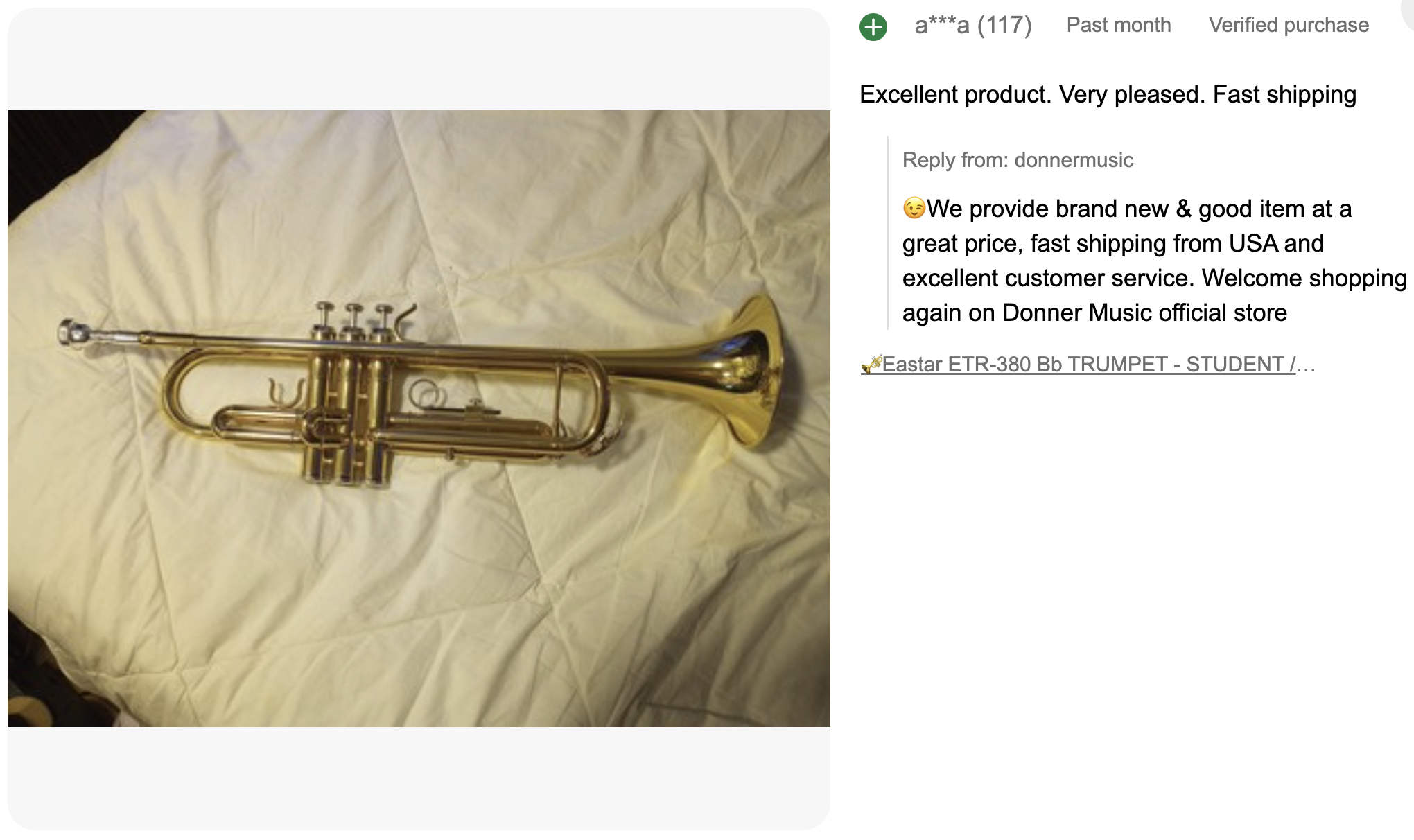Click the feedback score (117)
1414x840 pixels.
(x=1004, y=26)
